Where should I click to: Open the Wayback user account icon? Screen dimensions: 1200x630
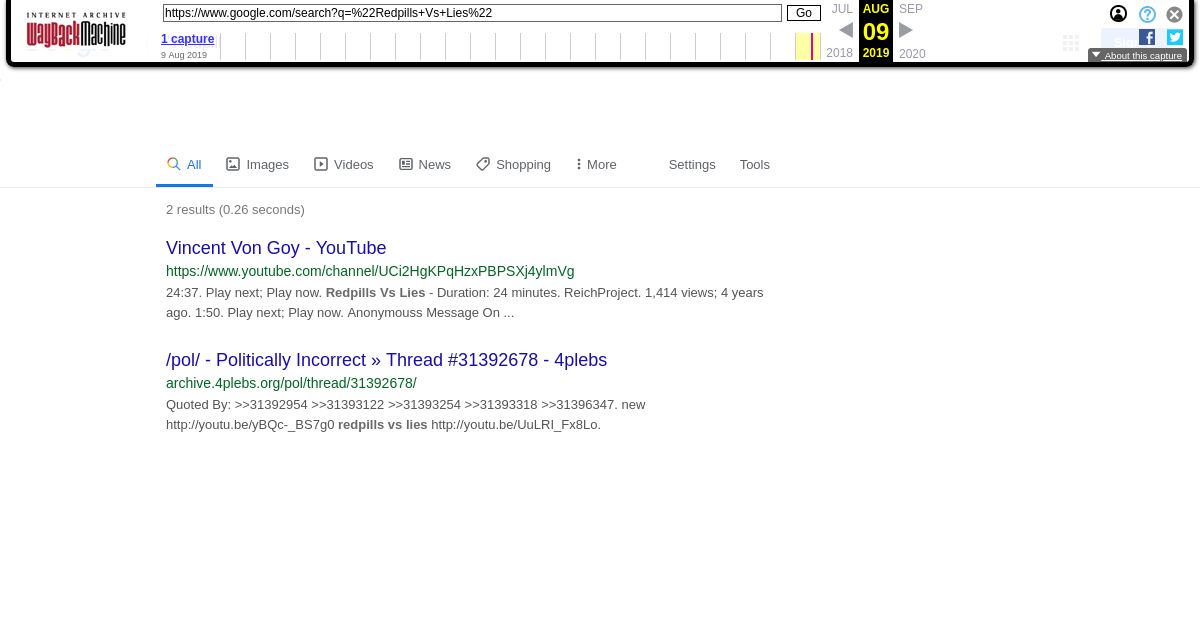pos(1118,14)
